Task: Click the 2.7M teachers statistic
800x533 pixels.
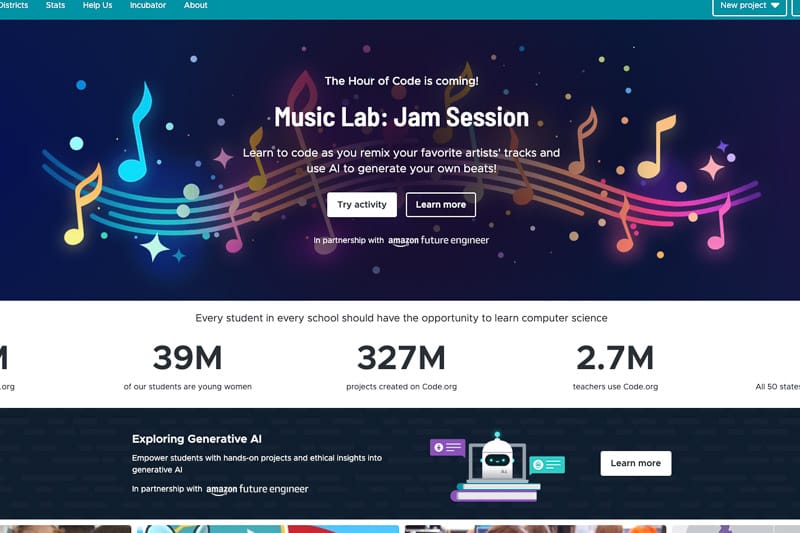Action: (x=615, y=366)
